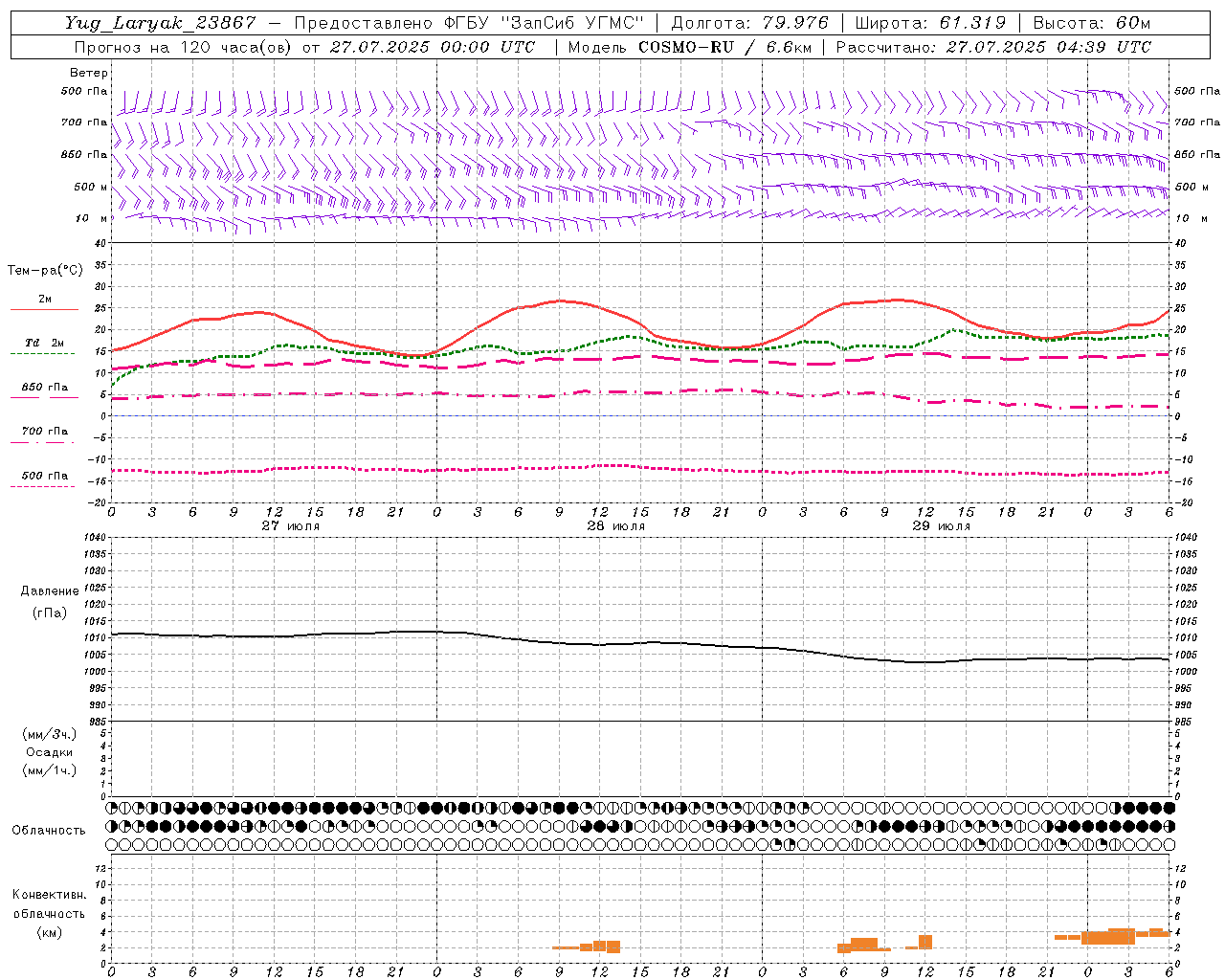
Task: Click the computed time Рассчитано: 27.07.2025 04:39 UTC
Action: (993, 47)
